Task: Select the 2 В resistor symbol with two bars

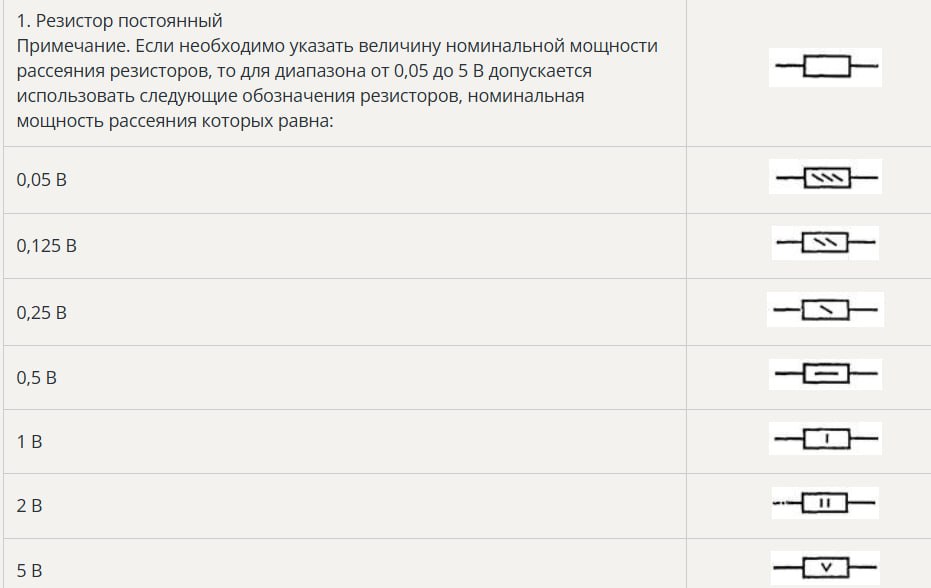Action: tap(825, 503)
